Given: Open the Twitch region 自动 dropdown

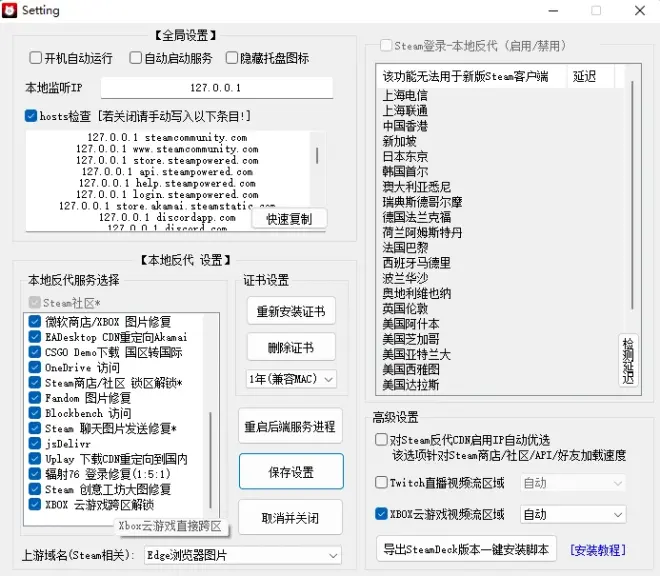Looking at the screenshot, I should point(573,483).
